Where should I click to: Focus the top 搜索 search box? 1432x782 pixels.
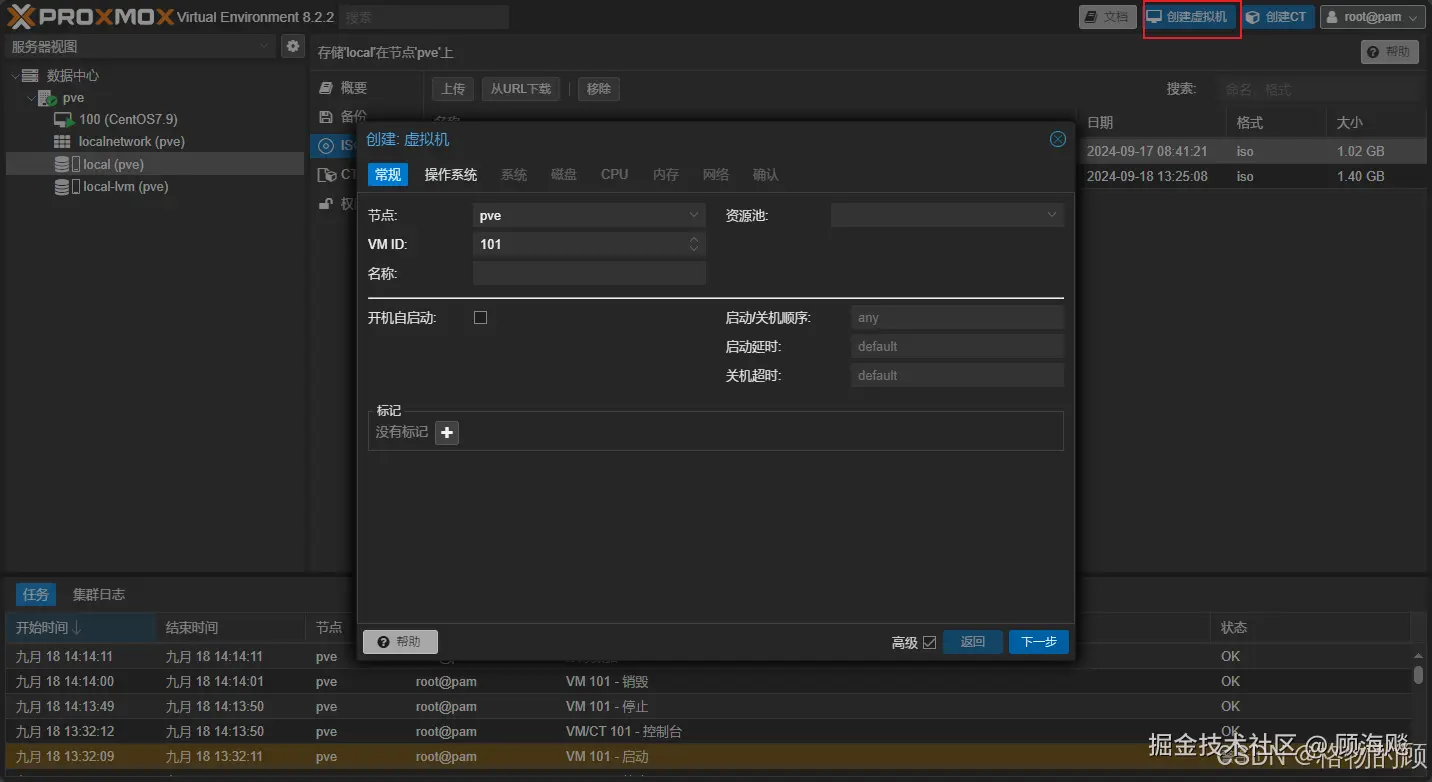point(424,17)
